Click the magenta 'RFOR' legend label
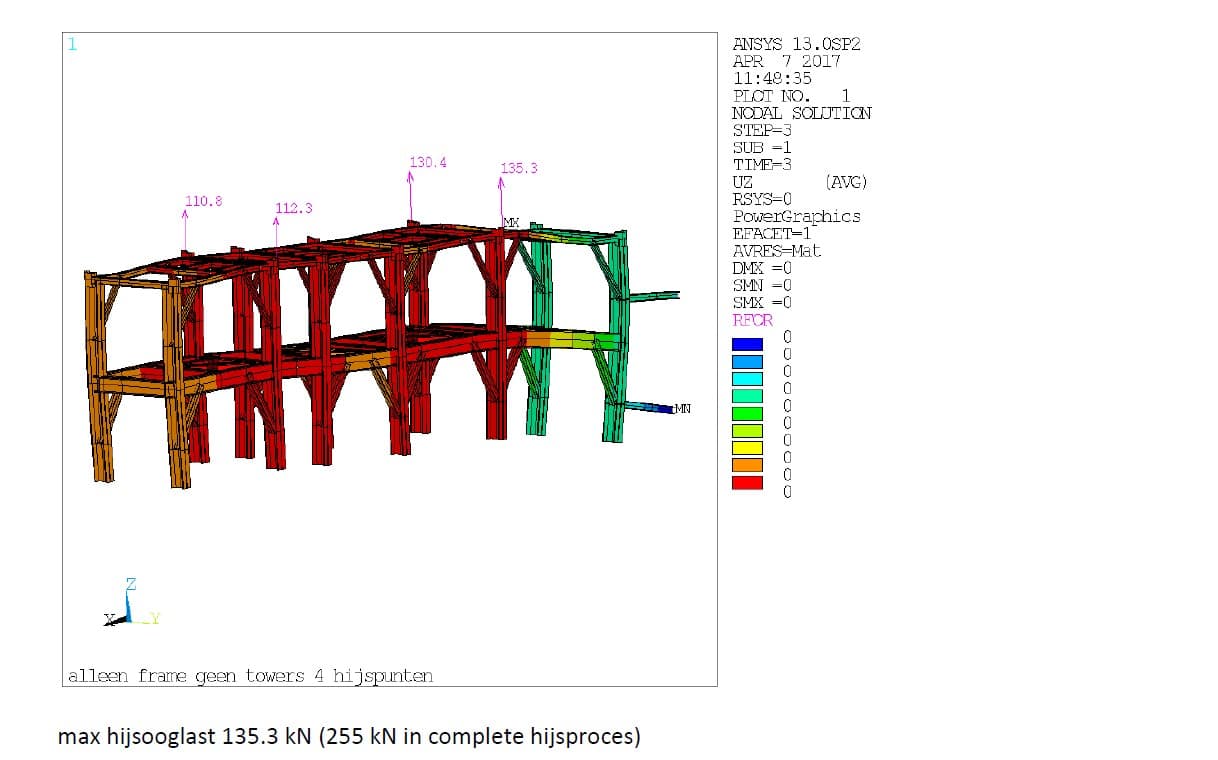 click(753, 320)
